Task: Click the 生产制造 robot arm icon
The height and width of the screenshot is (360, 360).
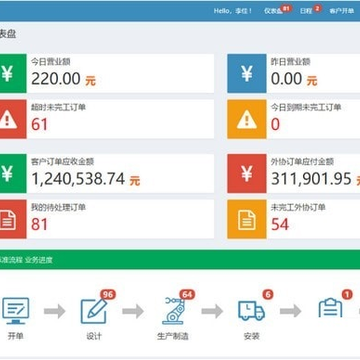Action: (173, 311)
